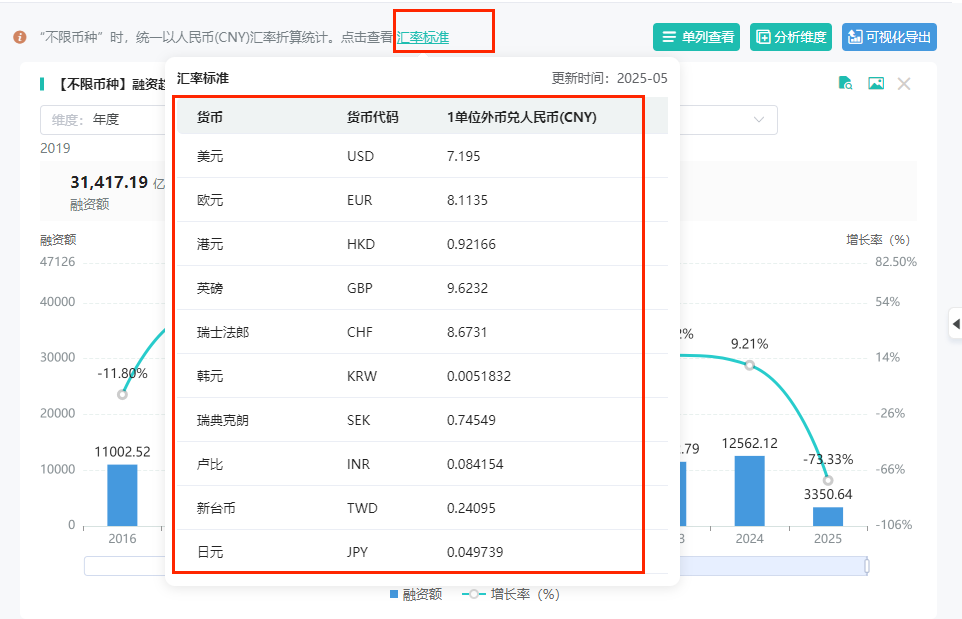
Task: Toggle the 增长率 (%) legend item
Action: (510, 594)
